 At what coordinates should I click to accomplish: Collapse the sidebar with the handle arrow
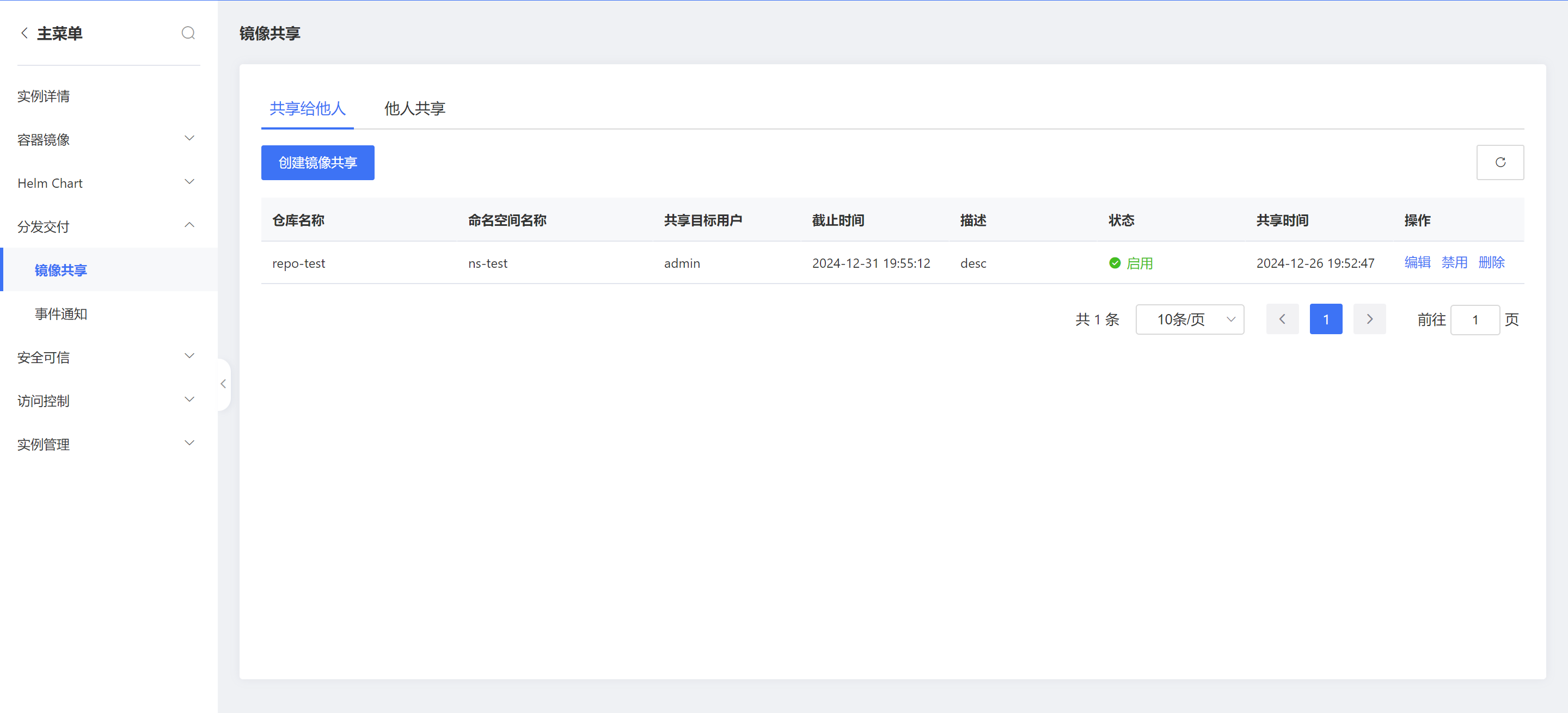(223, 384)
